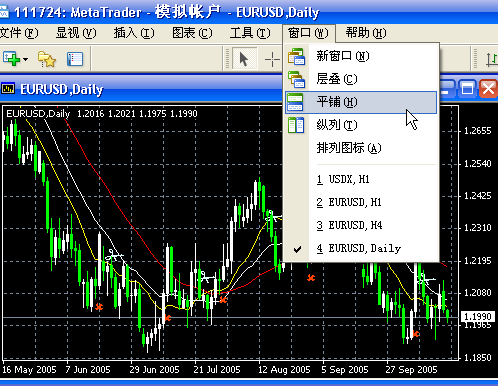Click the 纵列 columns menu icon
The width and height of the screenshot is (498, 386).
point(296,125)
